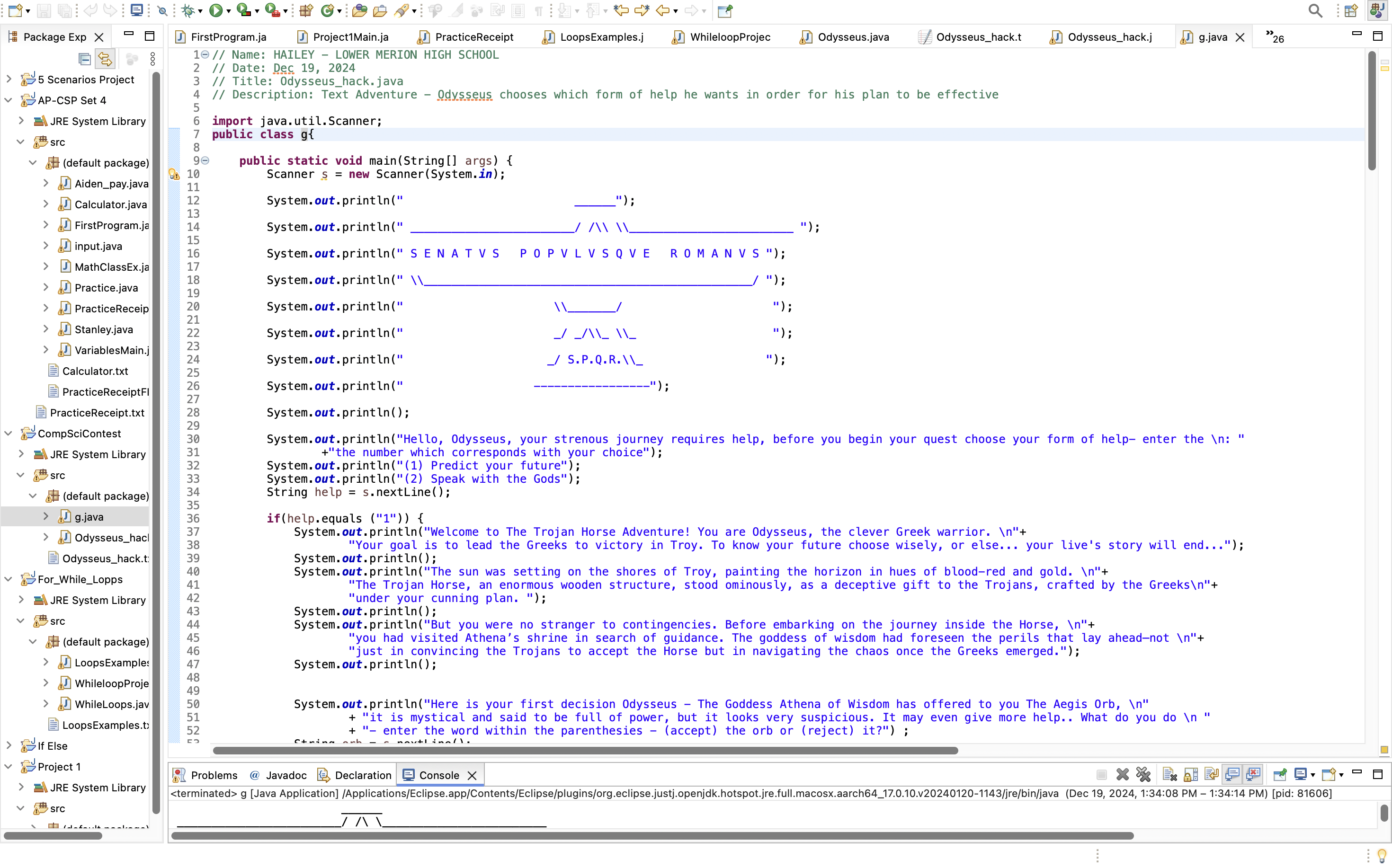Switch to the Problems tab

pyautogui.click(x=213, y=775)
